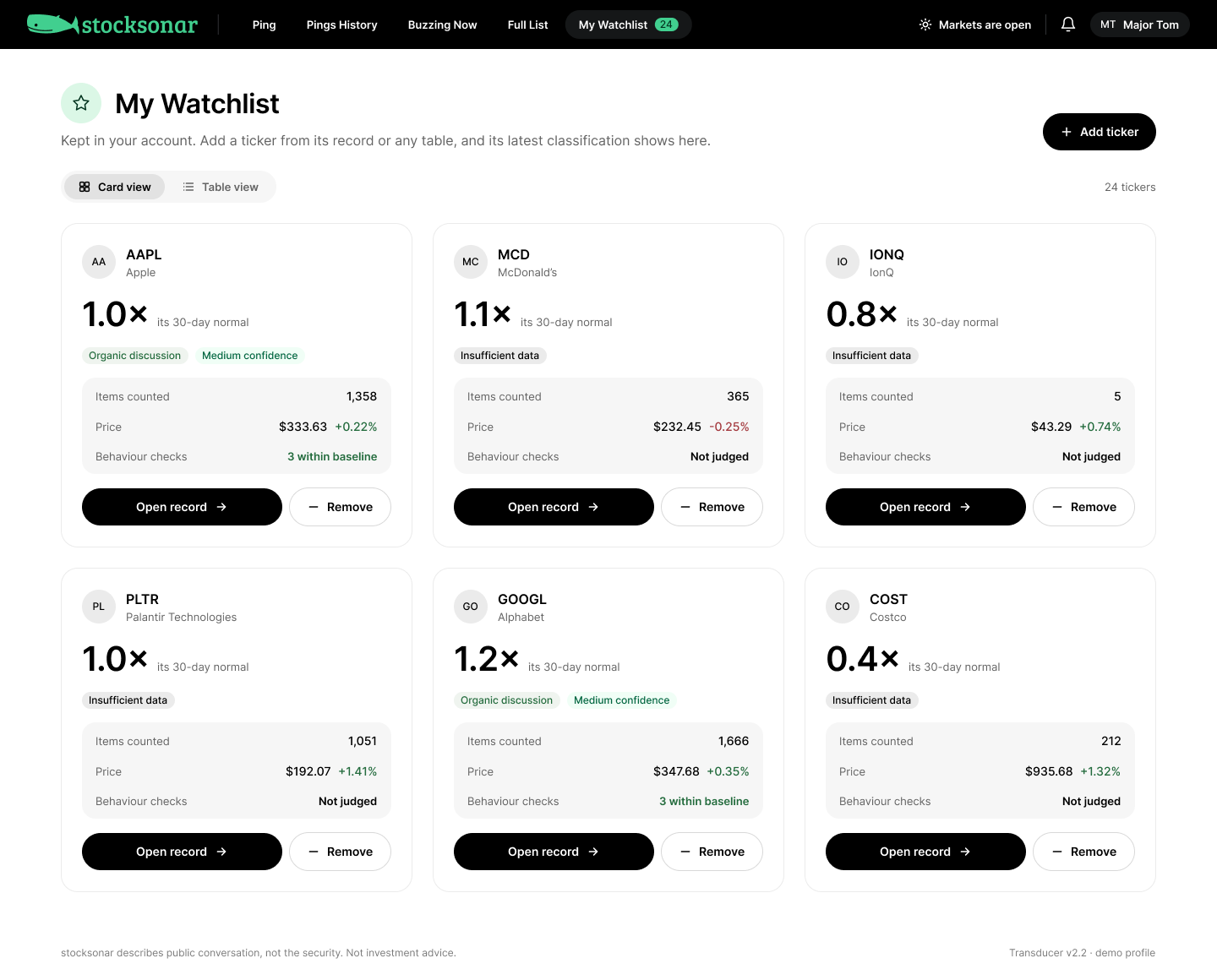Switch to Table view

click(x=221, y=187)
